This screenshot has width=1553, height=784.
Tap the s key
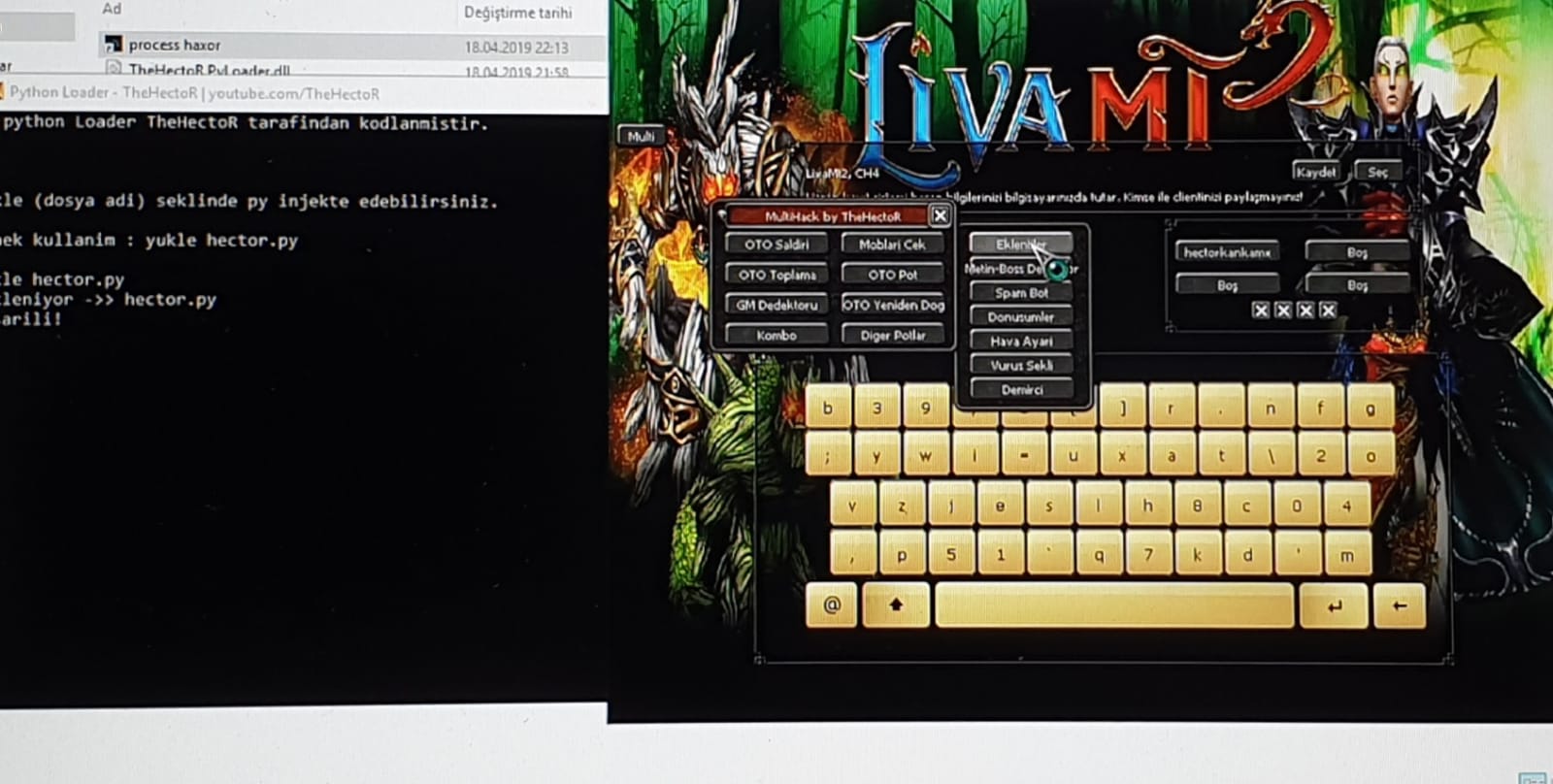(1049, 506)
